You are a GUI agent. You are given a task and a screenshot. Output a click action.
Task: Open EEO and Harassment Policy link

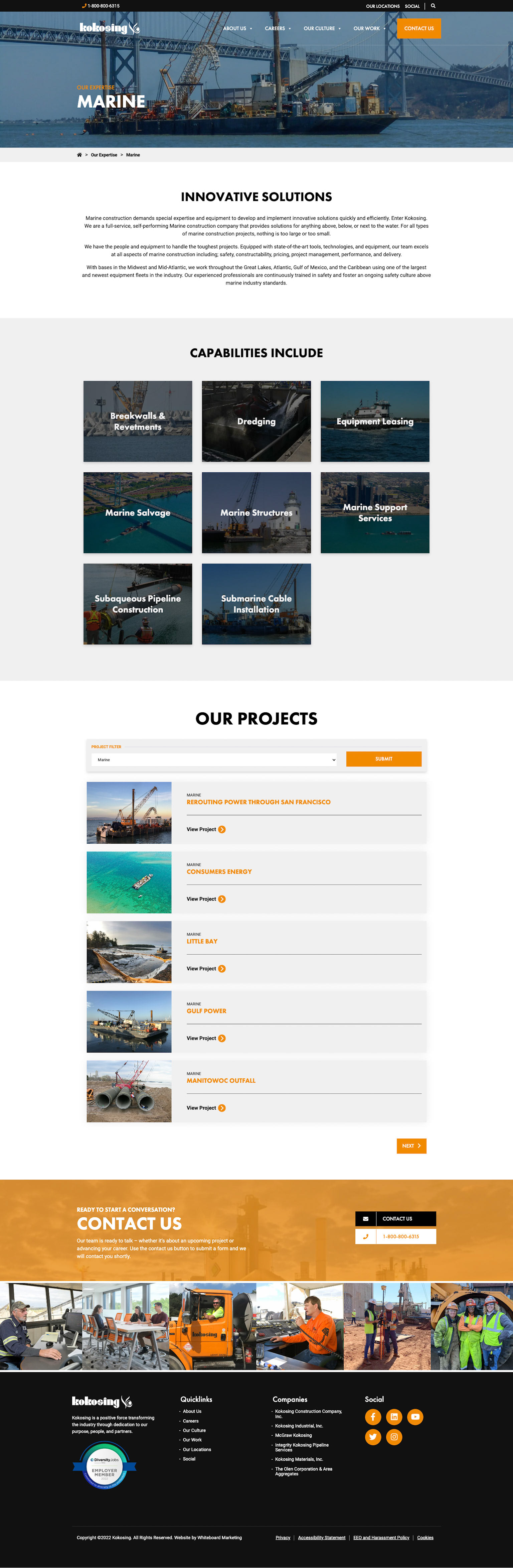click(381, 1538)
